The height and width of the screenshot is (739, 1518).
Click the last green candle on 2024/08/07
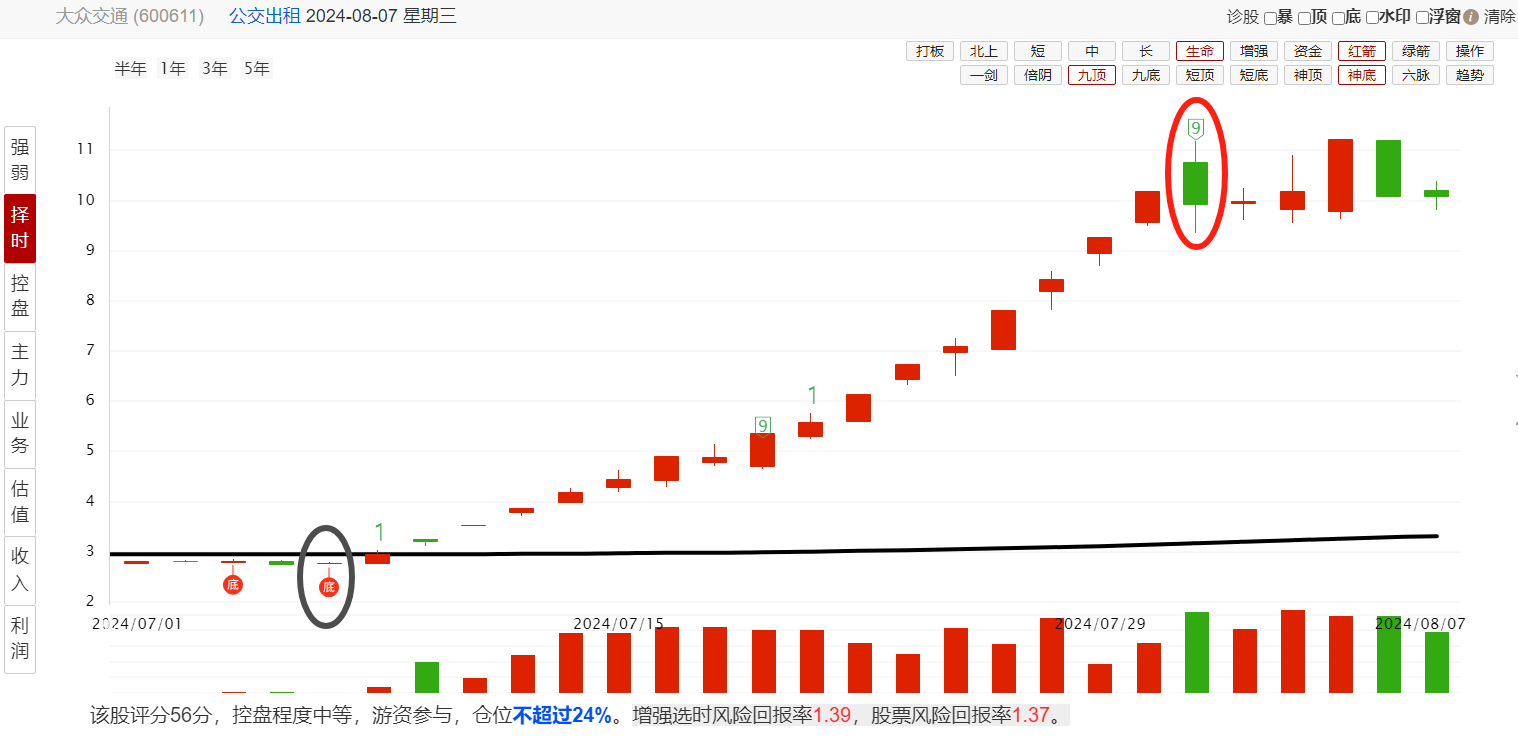[1436, 193]
